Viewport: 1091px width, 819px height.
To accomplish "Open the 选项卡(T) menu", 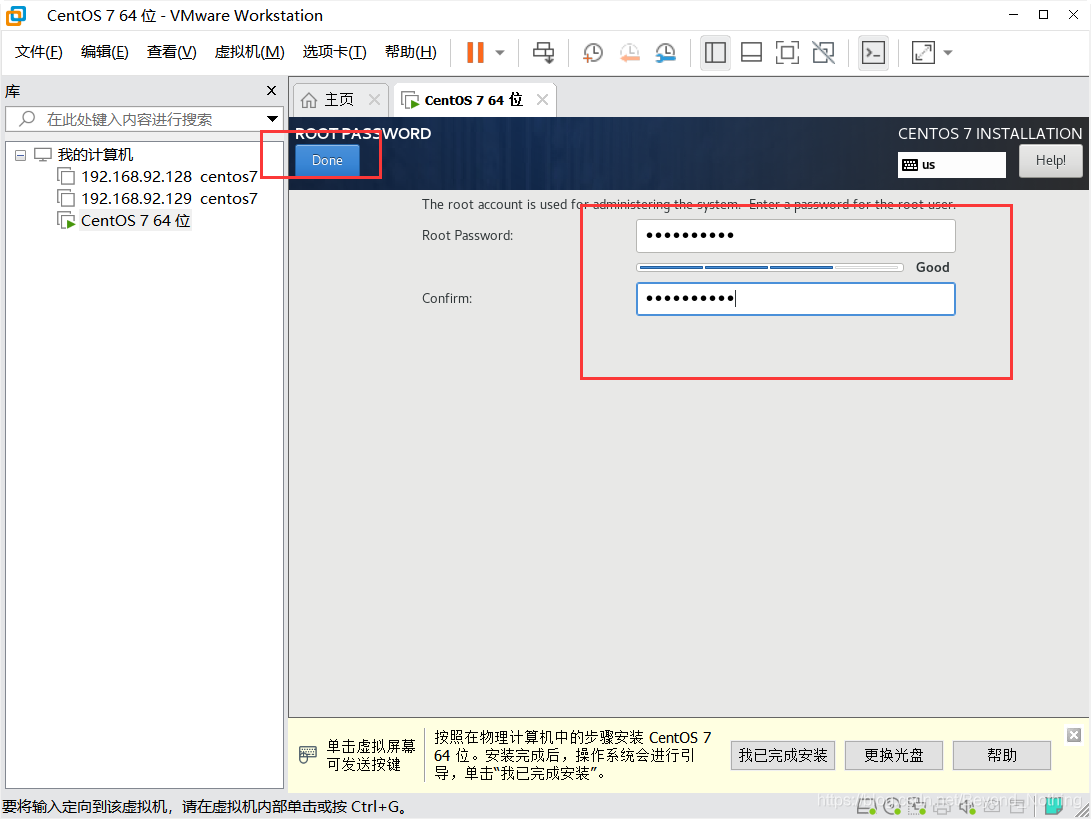I will (x=335, y=52).
